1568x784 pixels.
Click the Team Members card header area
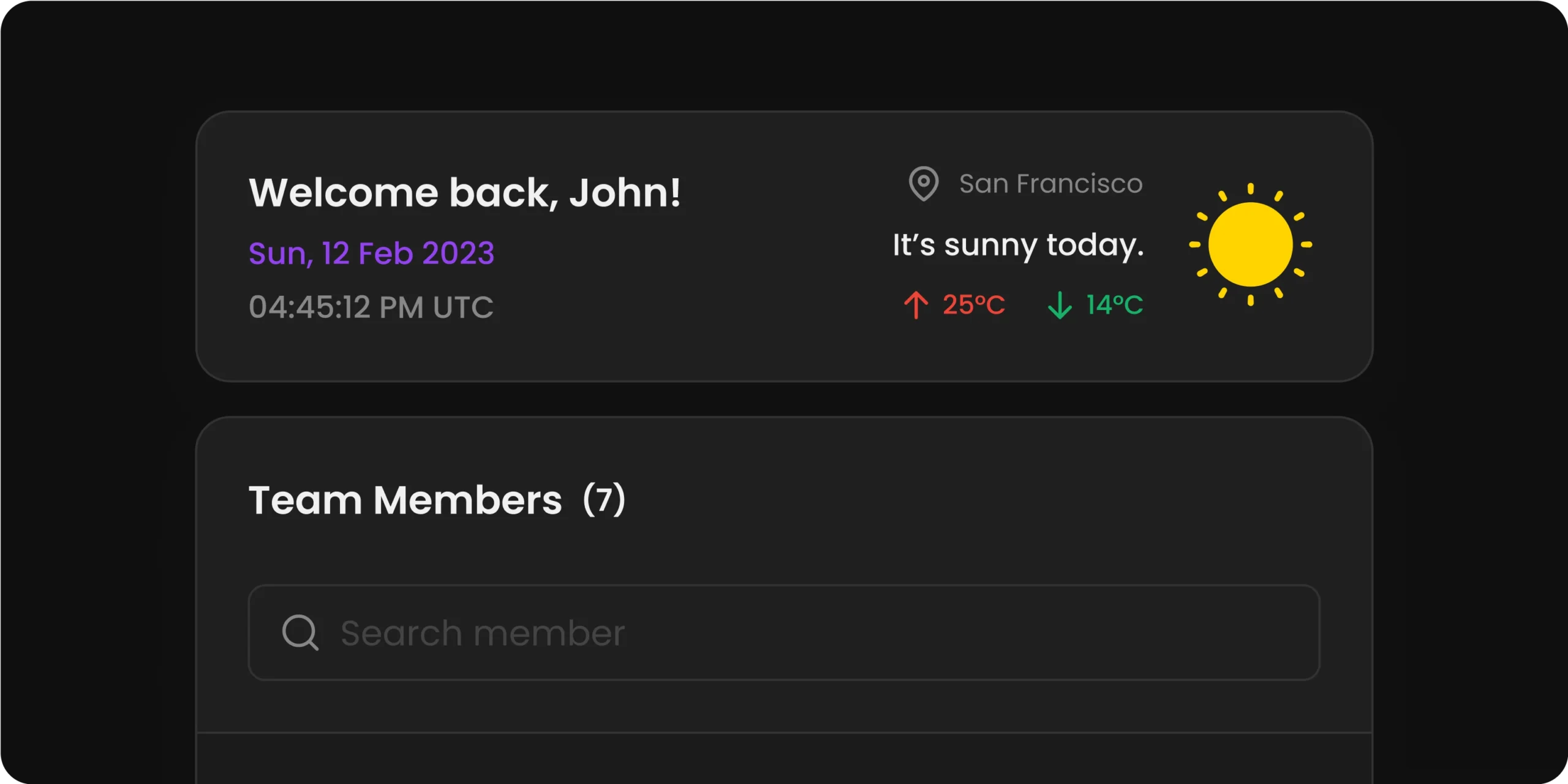click(x=784, y=500)
